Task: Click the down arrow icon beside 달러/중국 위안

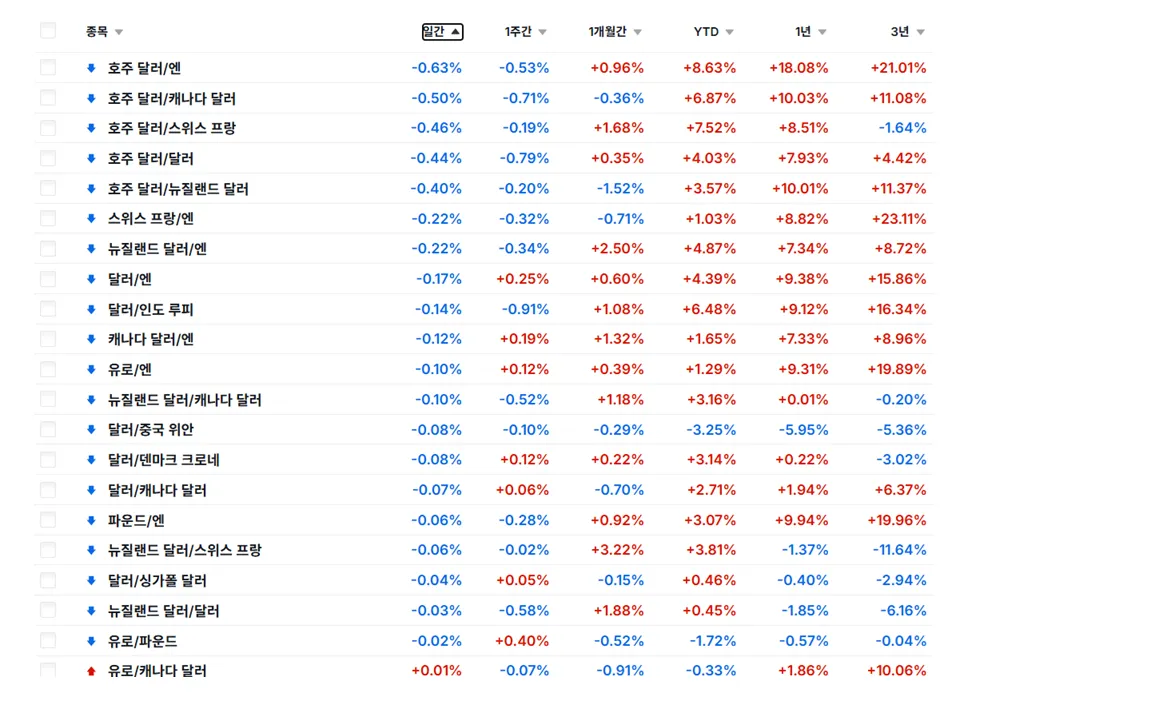Action: coord(91,430)
